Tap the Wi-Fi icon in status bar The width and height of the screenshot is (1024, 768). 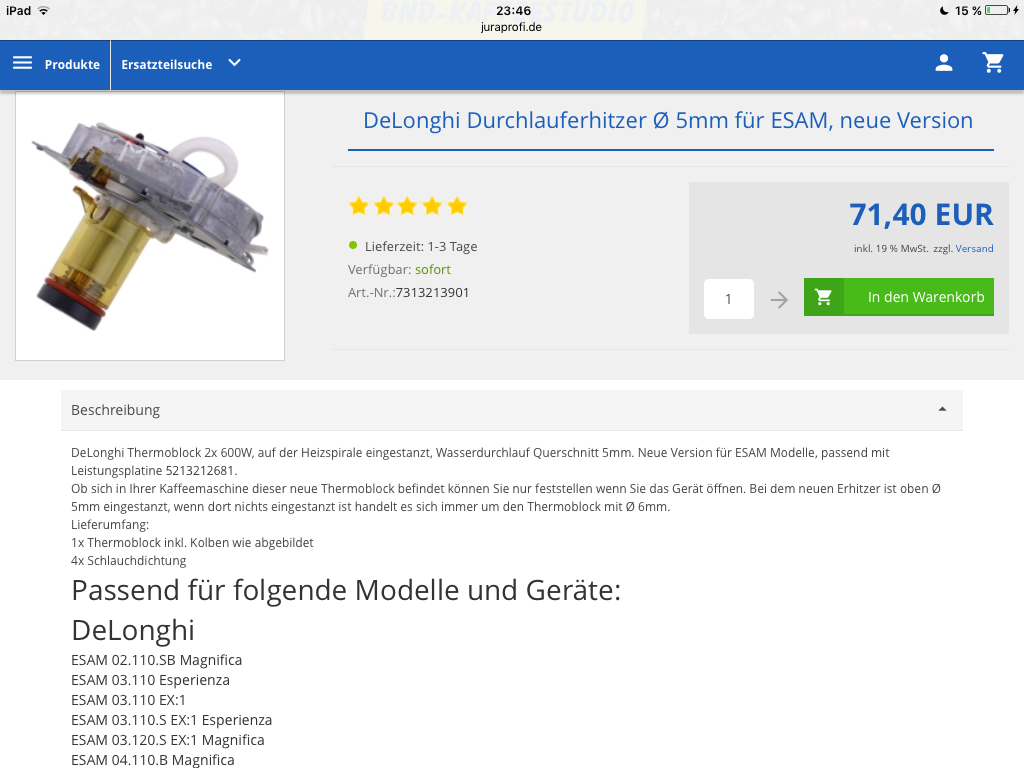pos(44,10)
